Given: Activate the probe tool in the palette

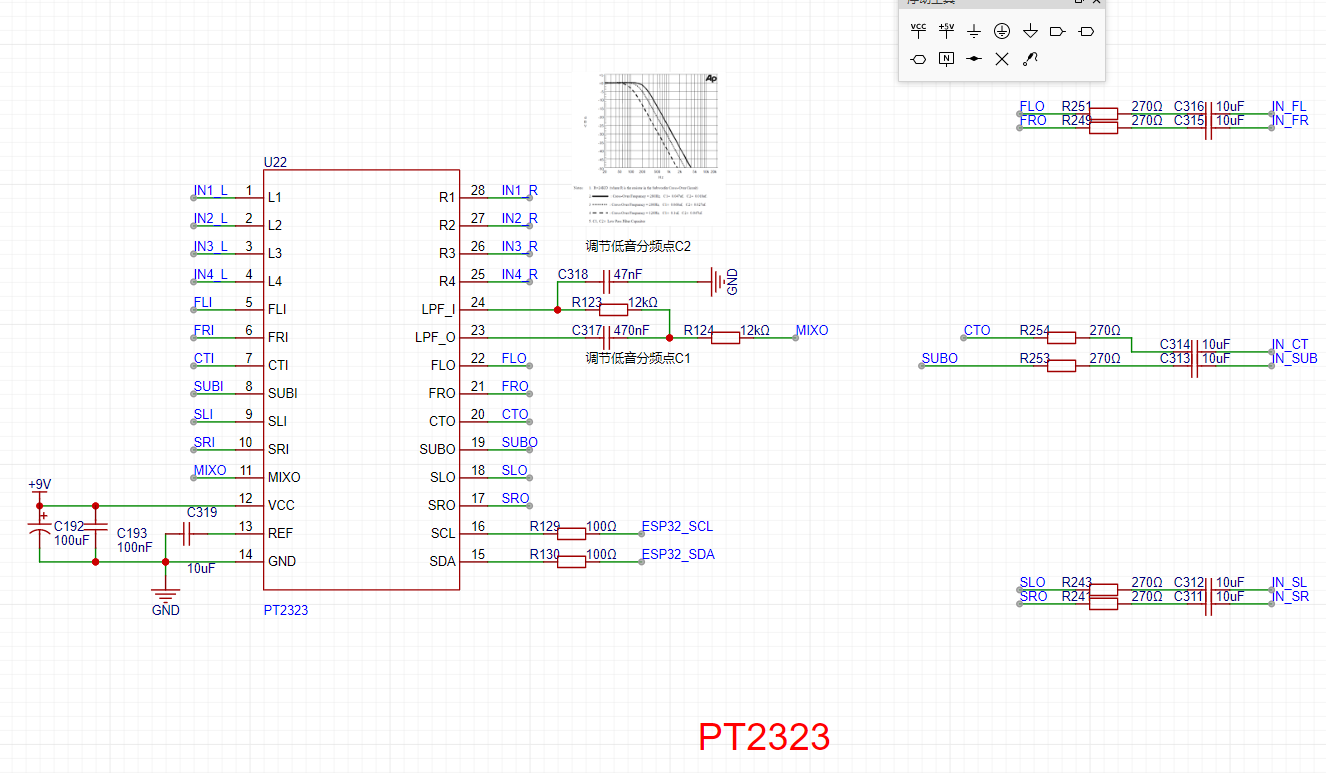Looking at the screenshot, I should 1030,59.
